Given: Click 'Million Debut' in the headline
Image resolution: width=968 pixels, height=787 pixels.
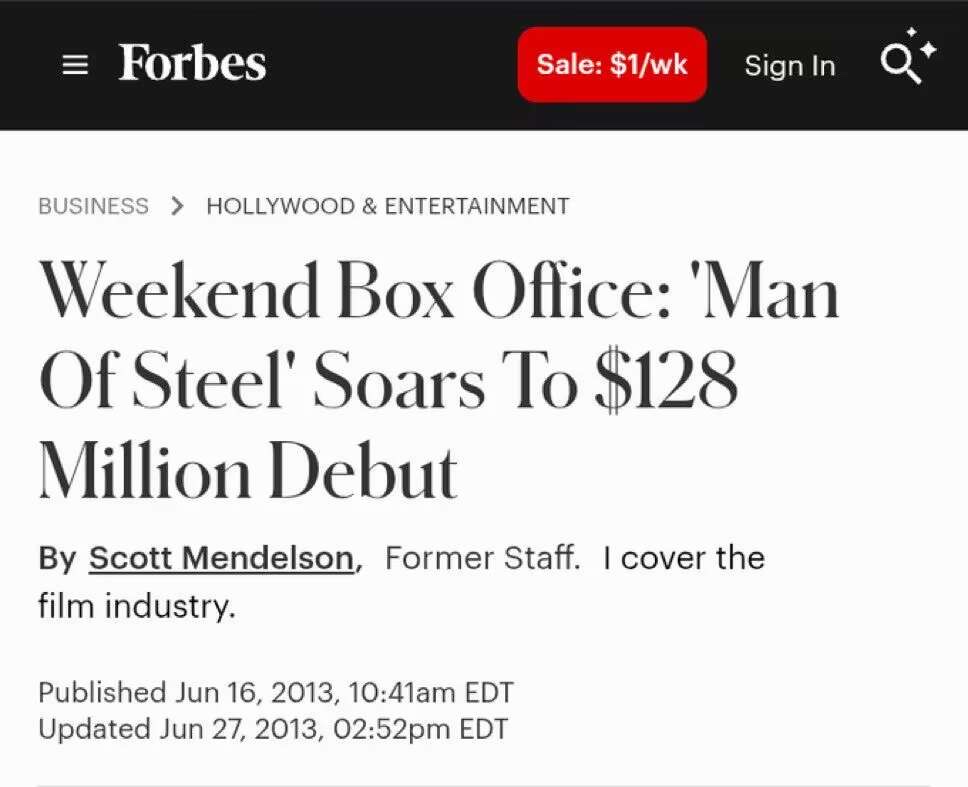Looking at the screenshot, I should tap(248, 470).
